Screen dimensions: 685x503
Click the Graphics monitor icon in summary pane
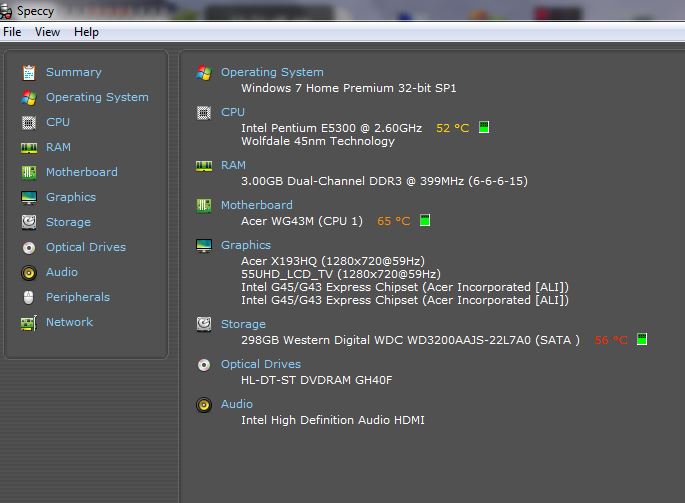204,246
